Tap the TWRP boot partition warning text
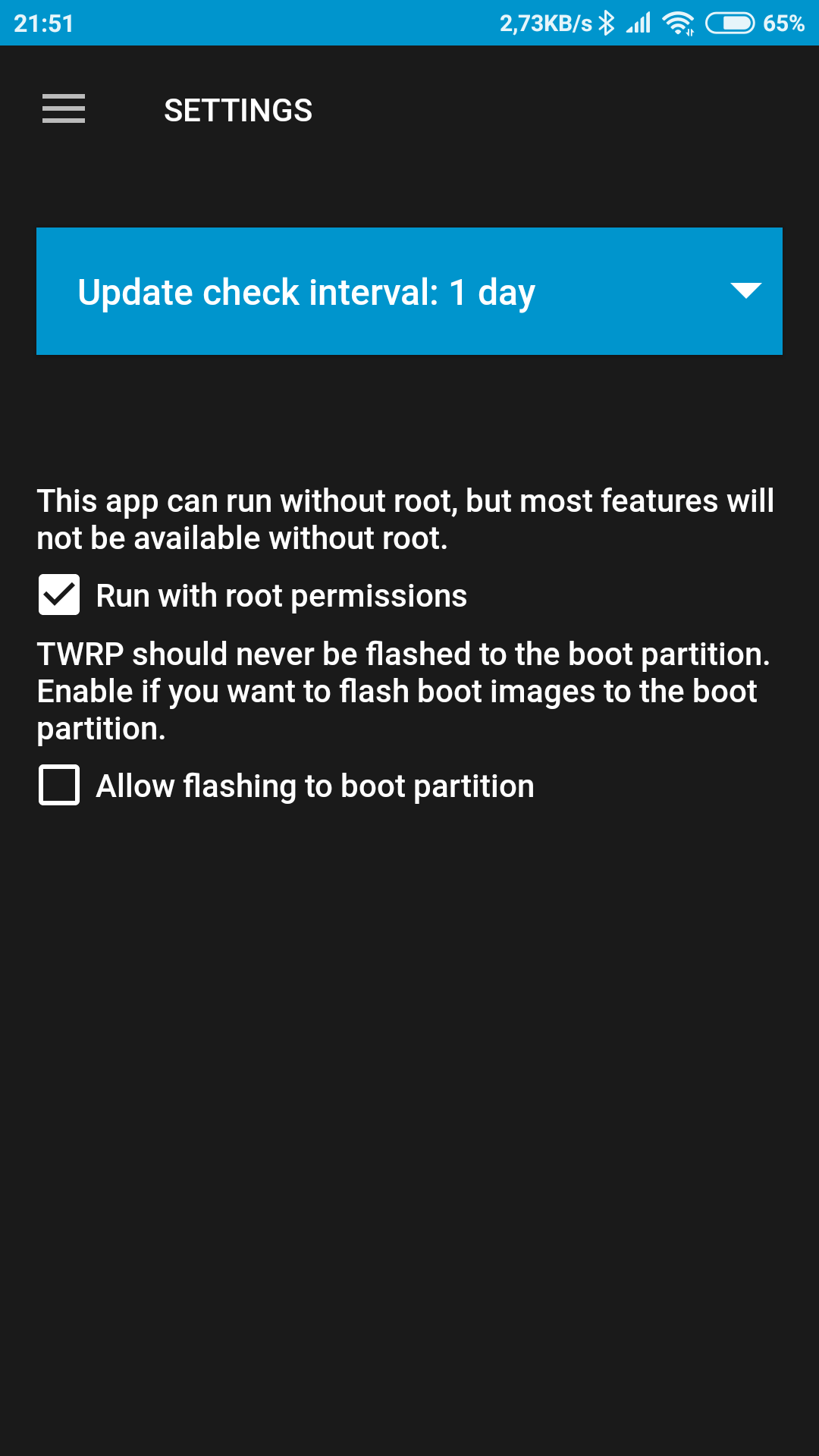 point(403,691)
